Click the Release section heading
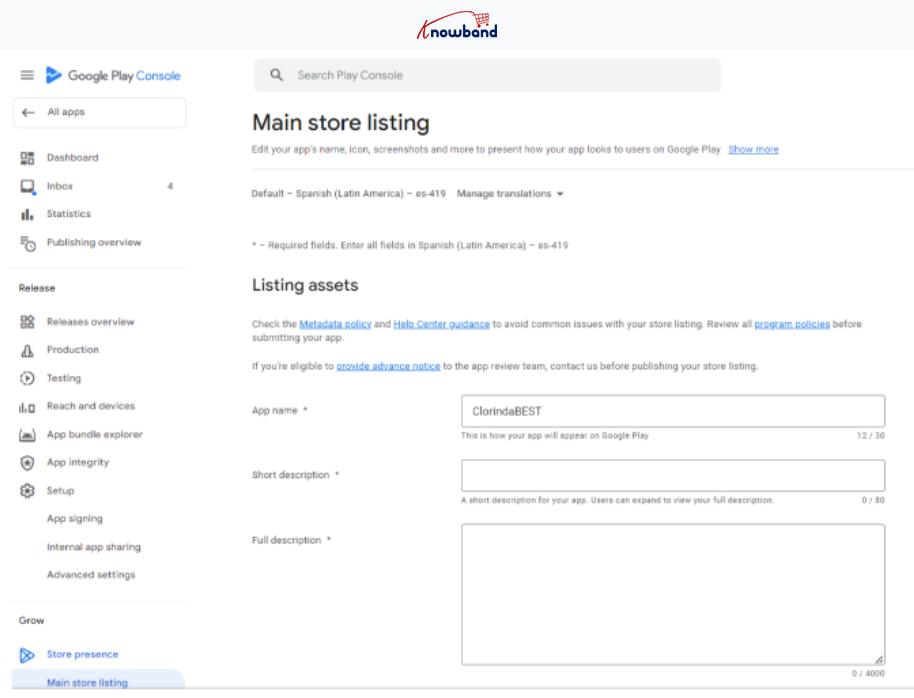 pyautogui.click(x=37, y=288)
